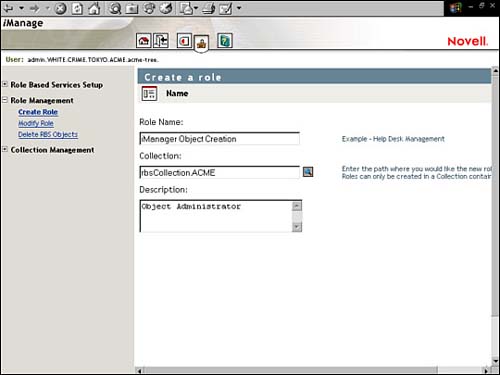Click the Role Name input field
500x375 pixels.
[x=220, y=139]
